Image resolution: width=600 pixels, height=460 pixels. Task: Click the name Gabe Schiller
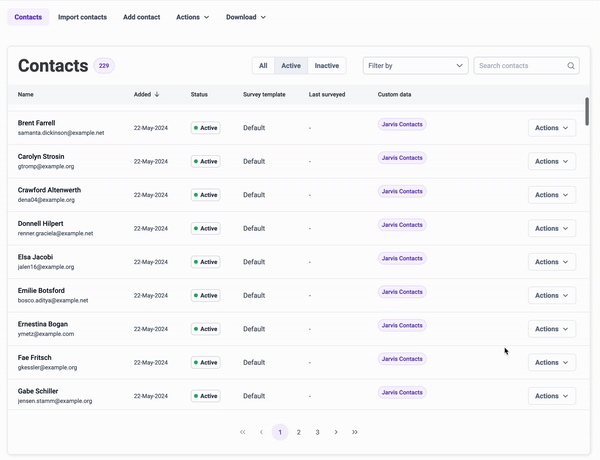click(38, 391)
